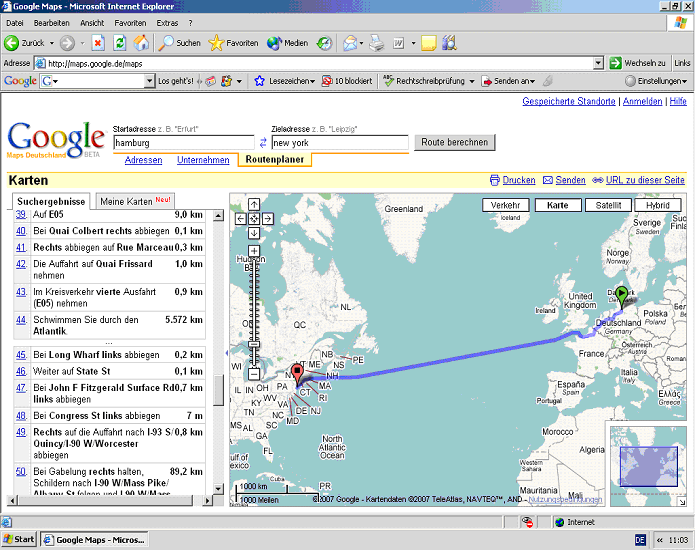
Task: Click the Stop loading icon
Action: click(98, 43)
